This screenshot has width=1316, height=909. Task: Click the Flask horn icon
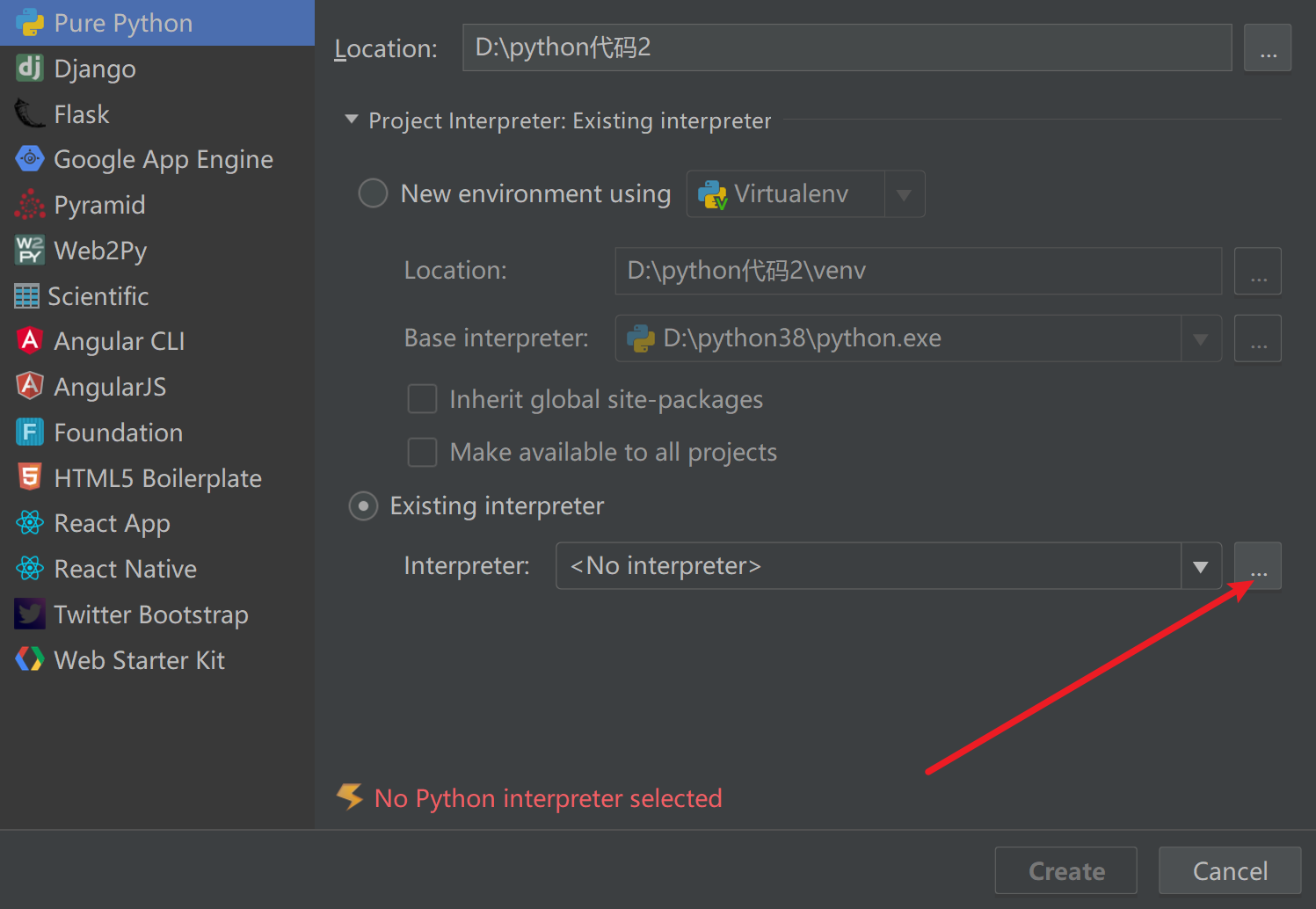[x=30, y=113]
